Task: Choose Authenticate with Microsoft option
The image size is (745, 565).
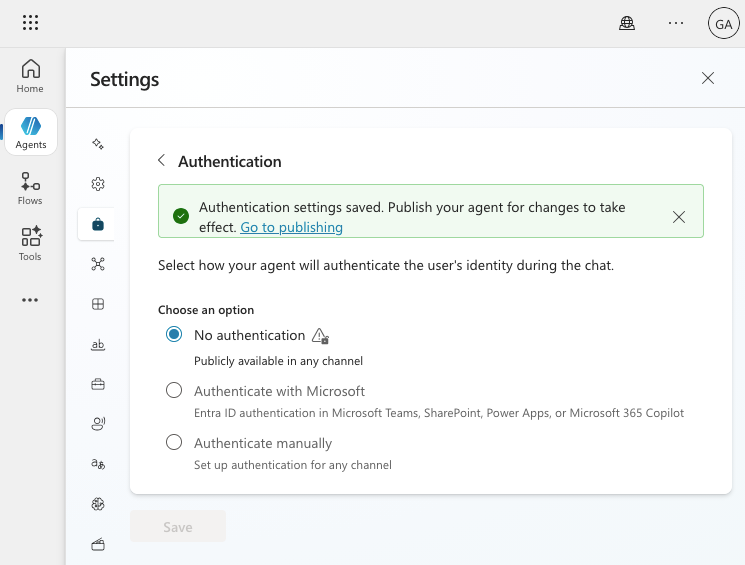Action: (x=174, y=391)
